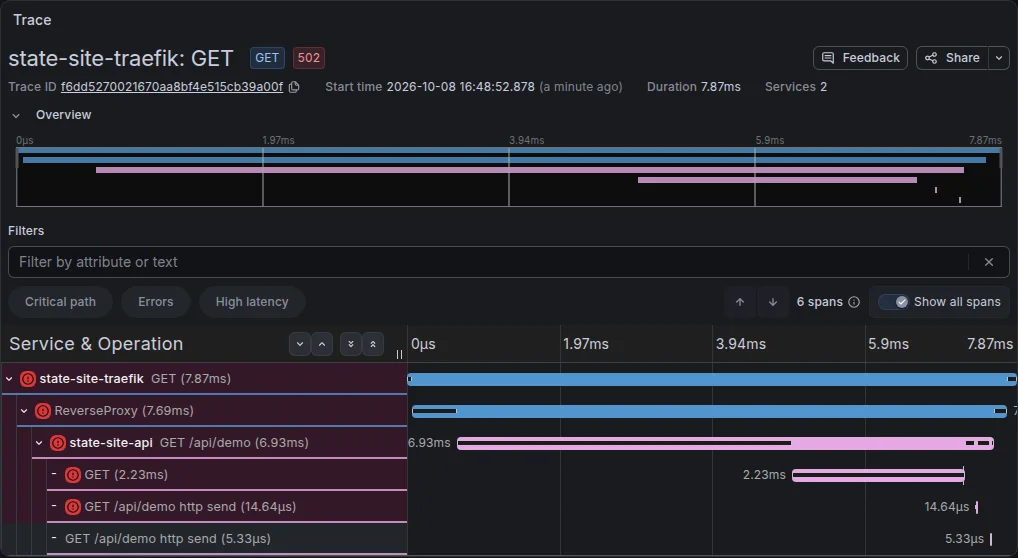The image size is (1018, 558).
Task: Click the error icon on GET (2.23ms) row
Action: 73,475
